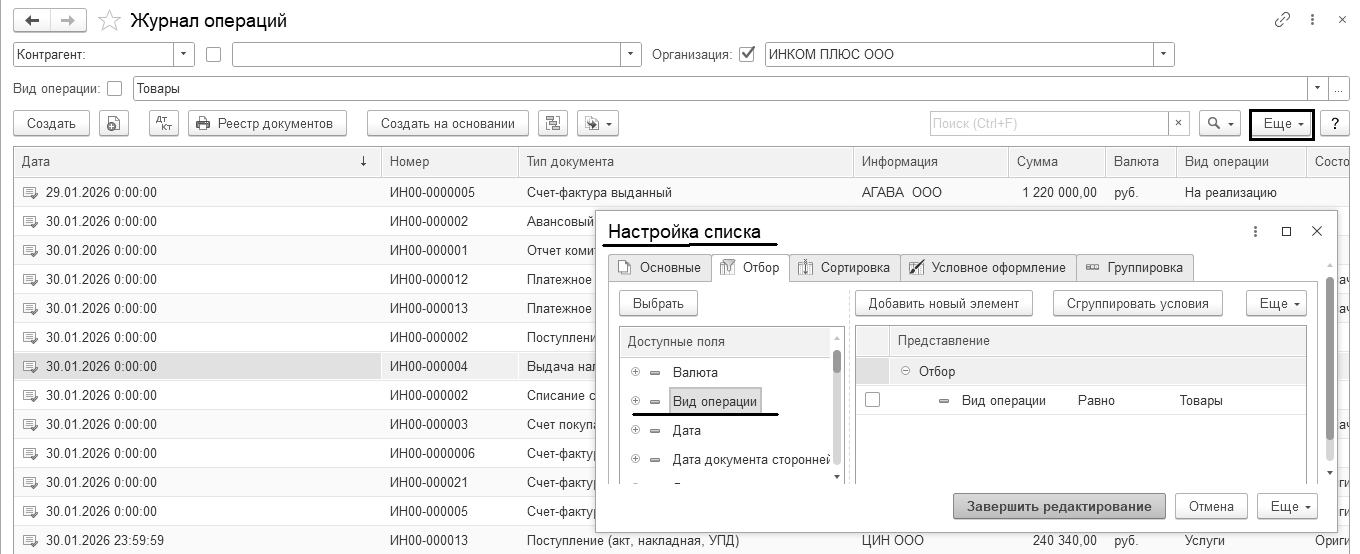Click the Тип документа column header

click(686, 161)
